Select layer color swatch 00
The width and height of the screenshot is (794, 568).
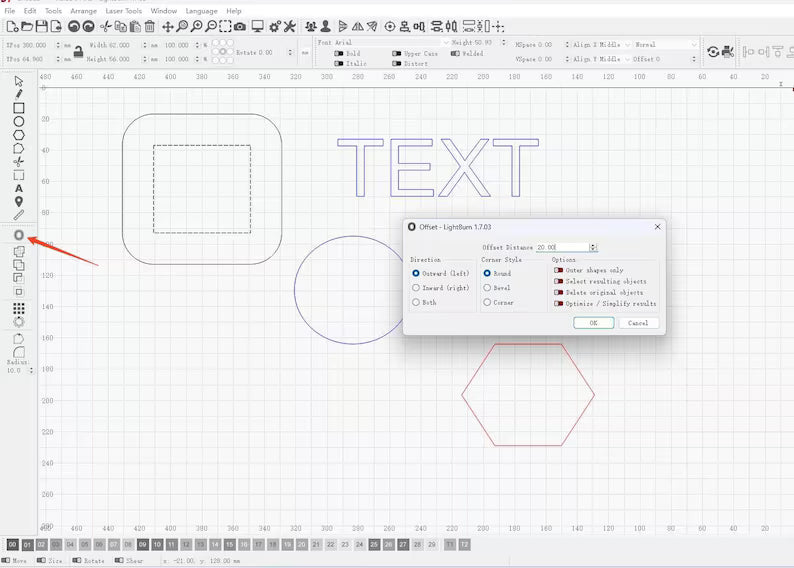(12, 545)
